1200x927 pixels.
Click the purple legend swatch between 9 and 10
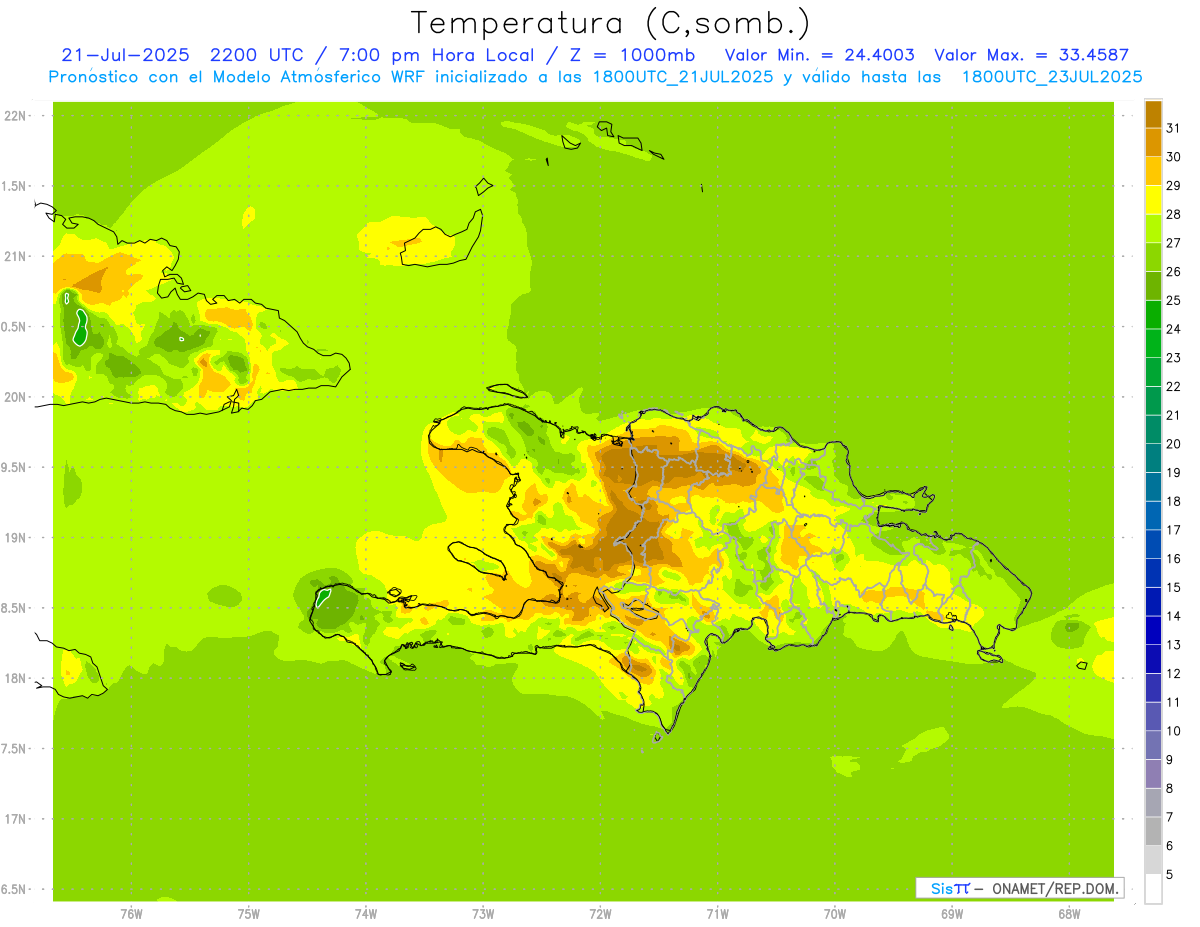pos(1153,745)
